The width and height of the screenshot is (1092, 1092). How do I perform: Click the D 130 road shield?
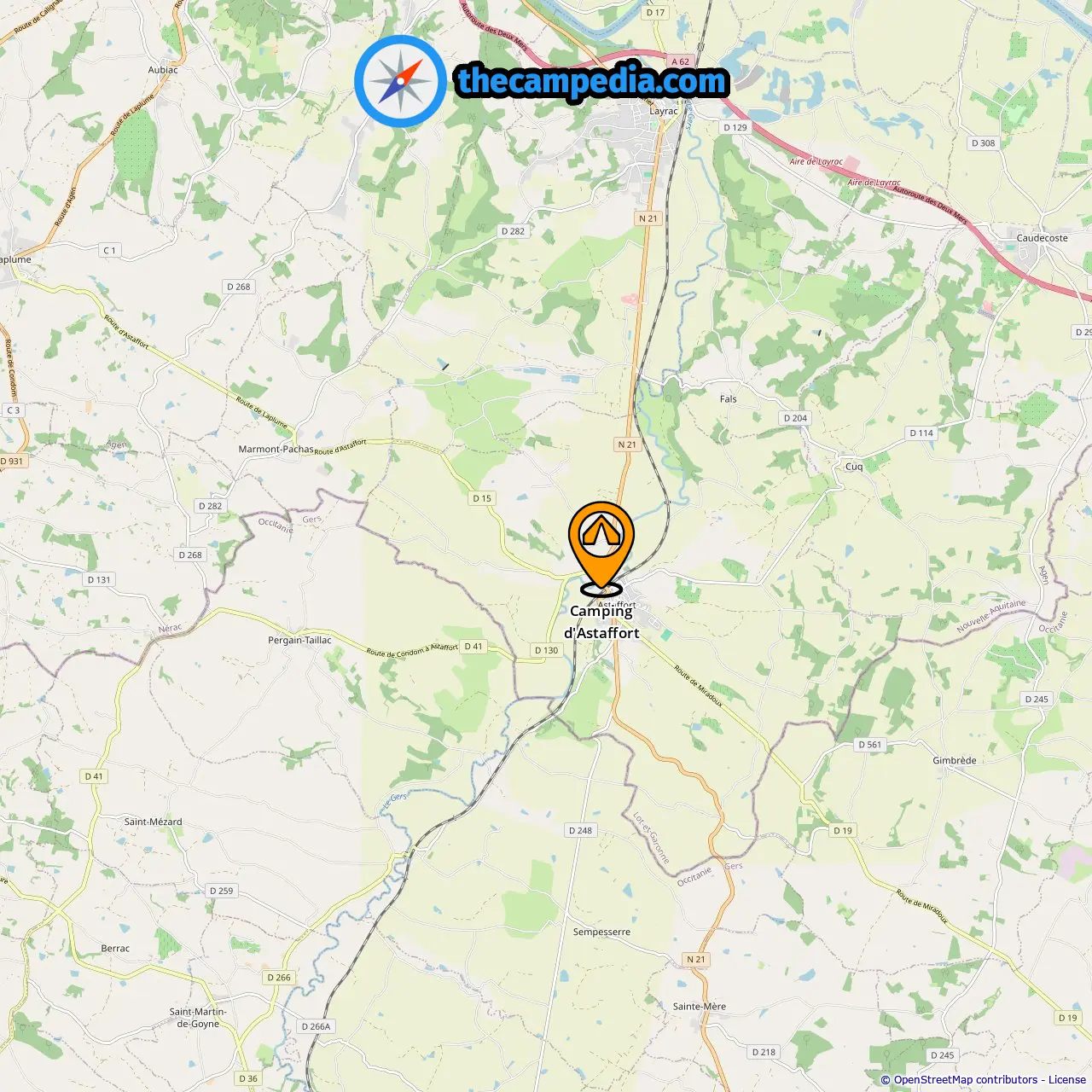point(546,650)
